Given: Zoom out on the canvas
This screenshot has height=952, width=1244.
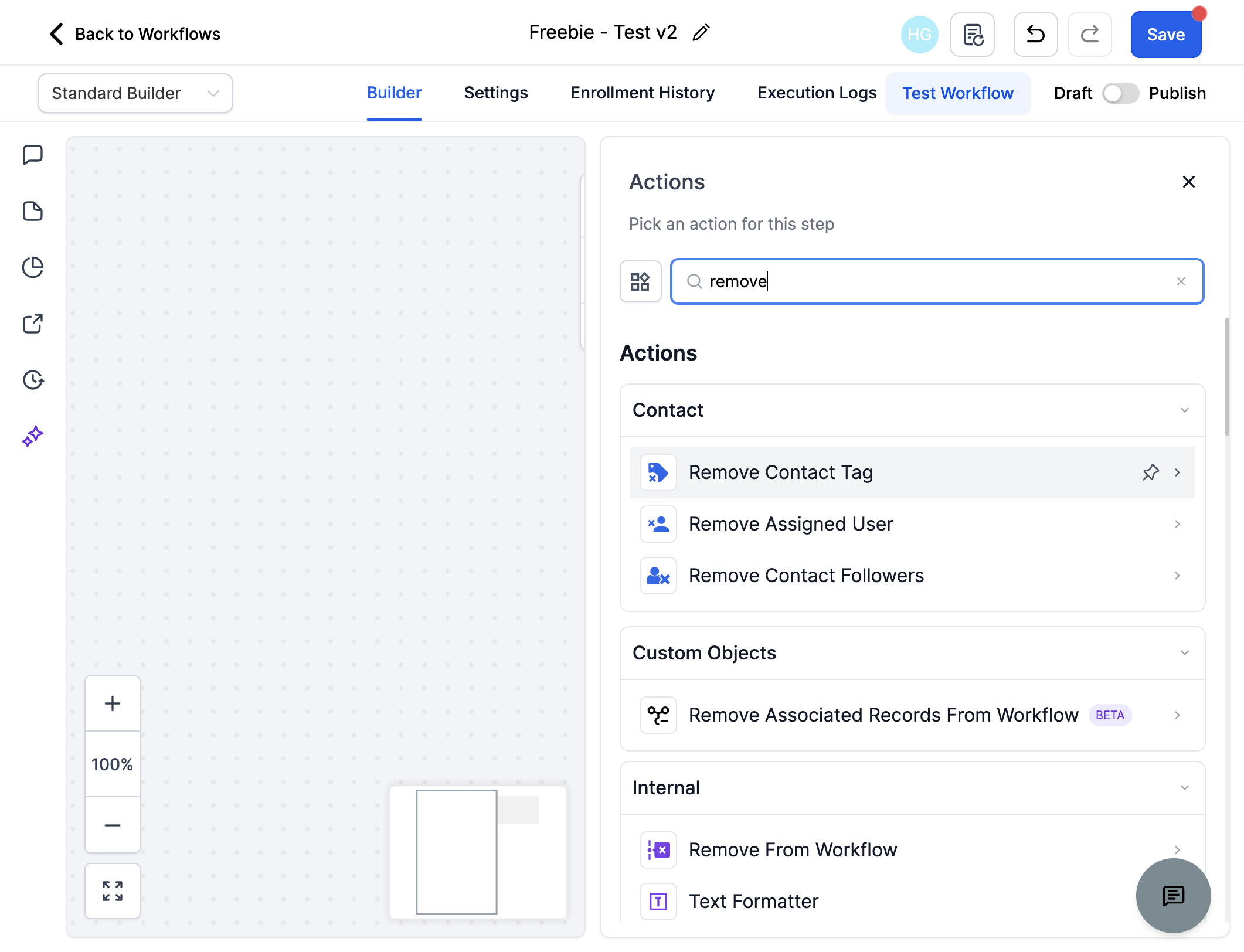Looking at the screenshot, I should point(113,825).
